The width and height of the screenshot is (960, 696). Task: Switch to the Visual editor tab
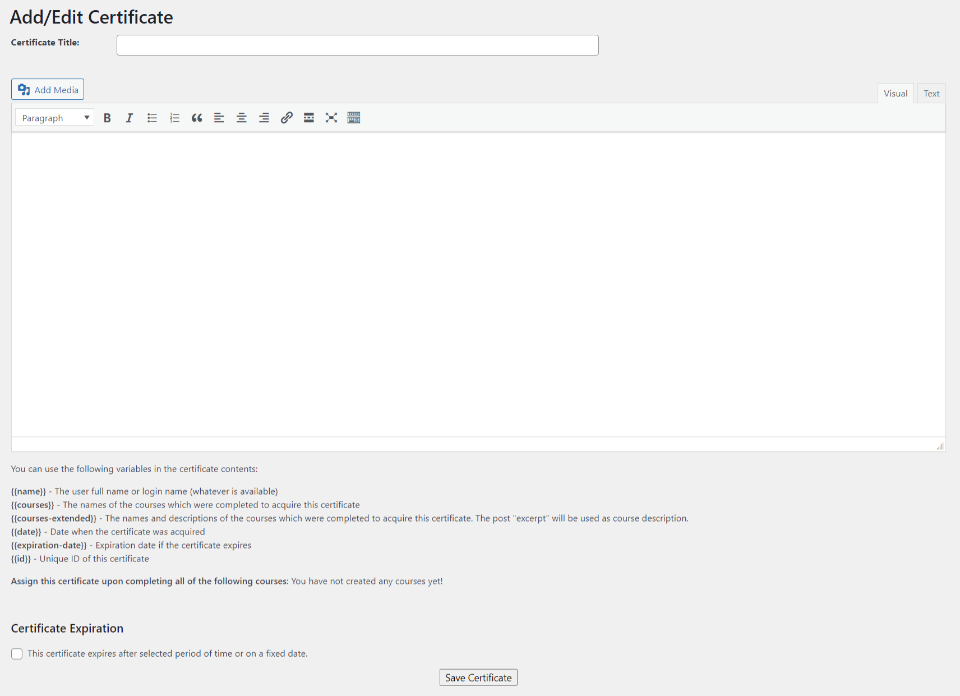895,94
